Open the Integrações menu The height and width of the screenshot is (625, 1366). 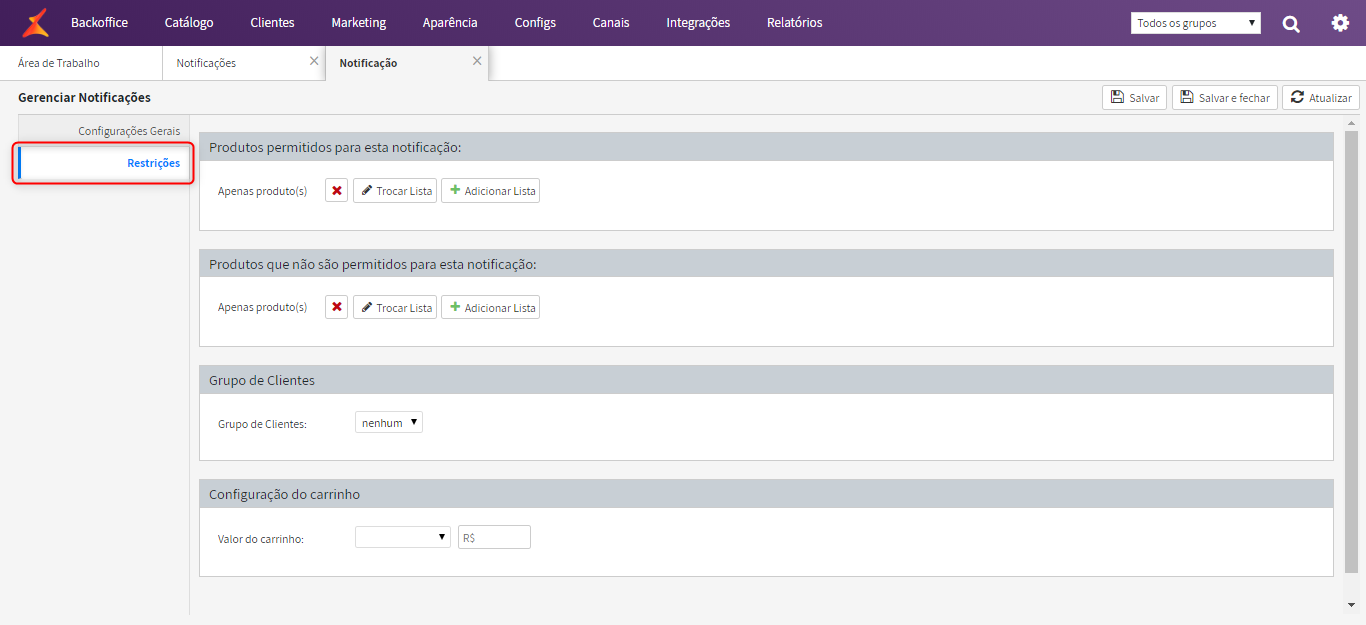(x=698, y=22)
